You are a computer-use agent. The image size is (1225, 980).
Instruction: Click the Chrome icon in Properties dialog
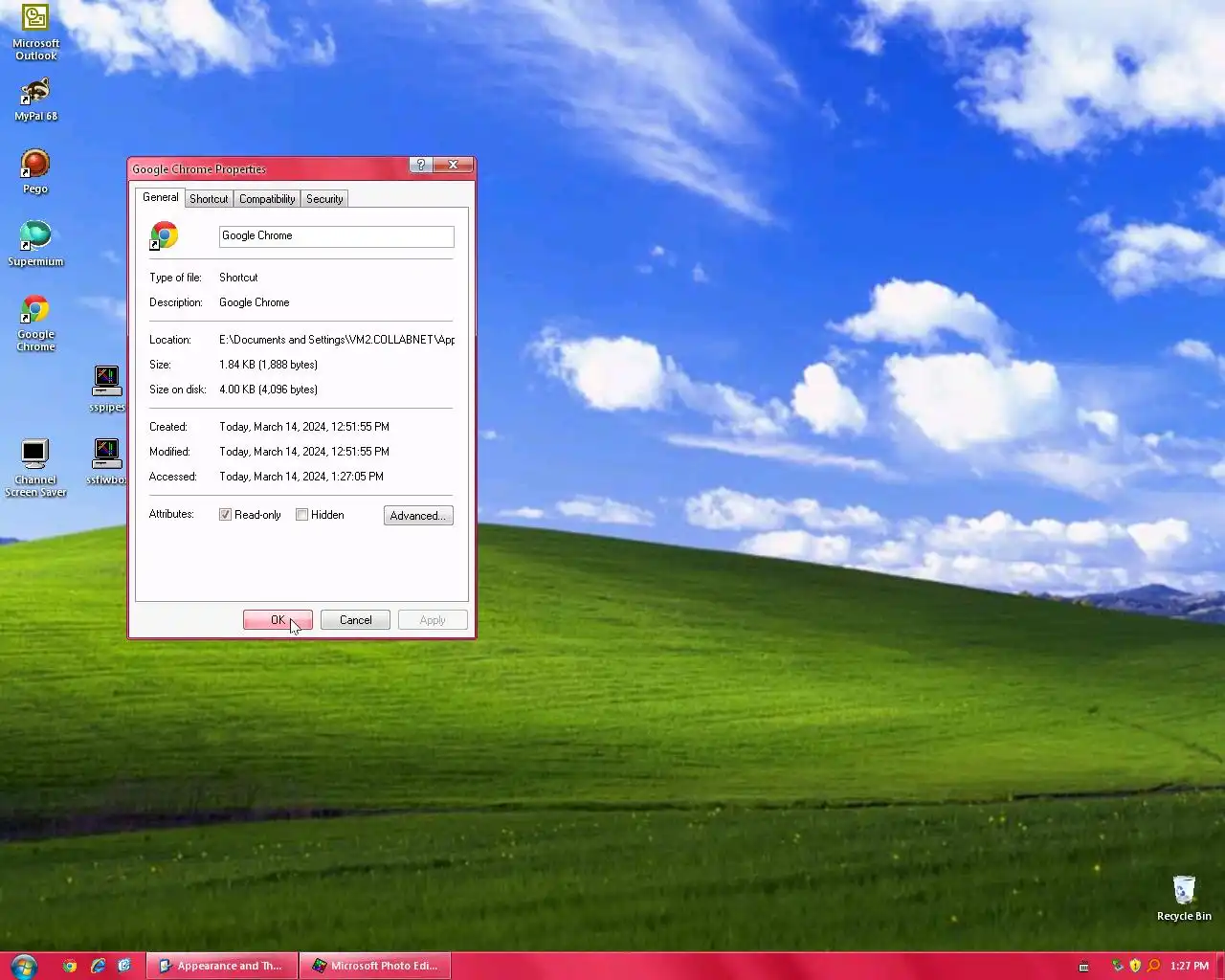pyautogui.click(x=164, y=235)
